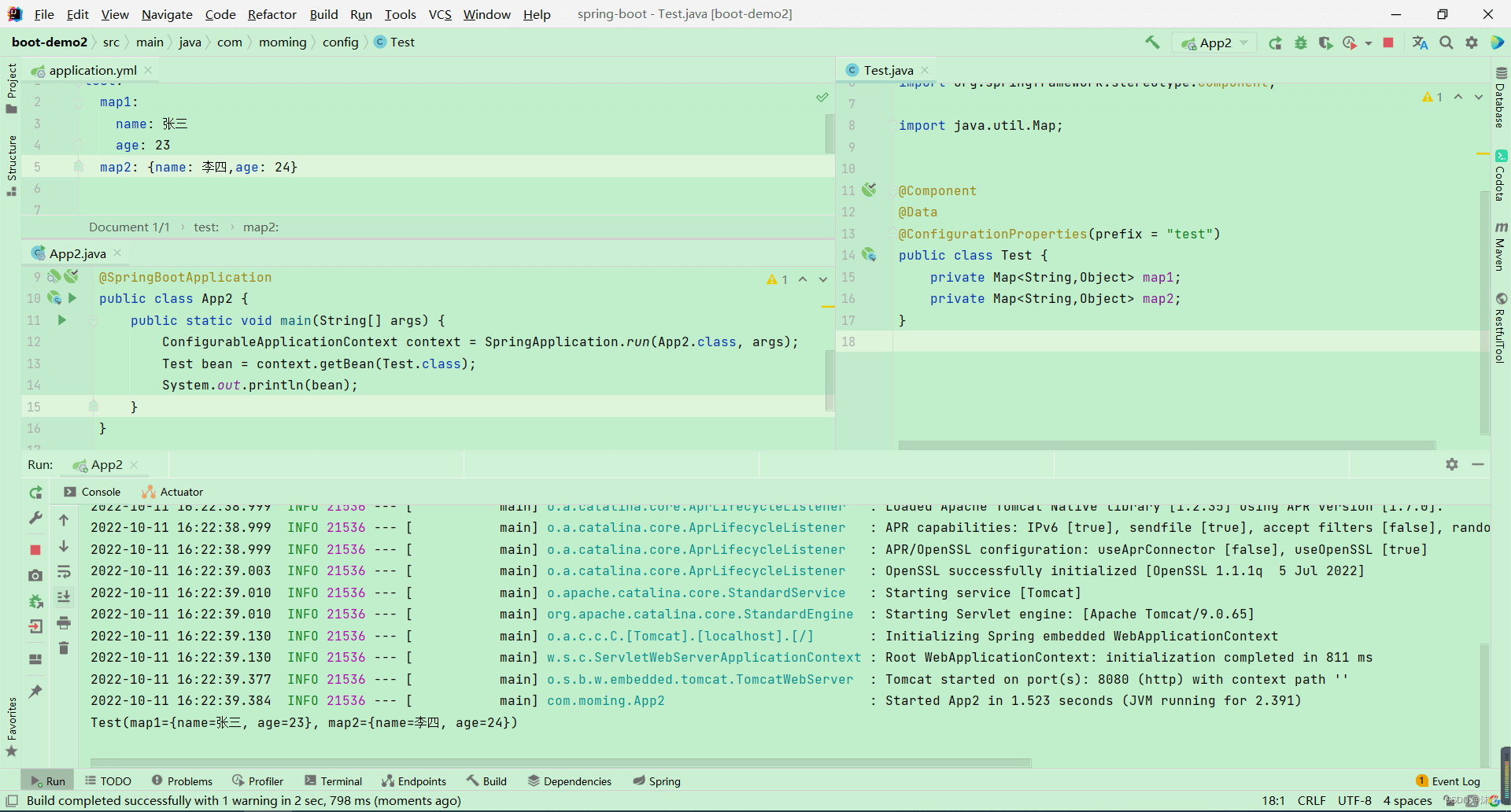Viewport: 1511px width, 812px height.
Task: Toggle scroll to end of console
Action: 64,597
